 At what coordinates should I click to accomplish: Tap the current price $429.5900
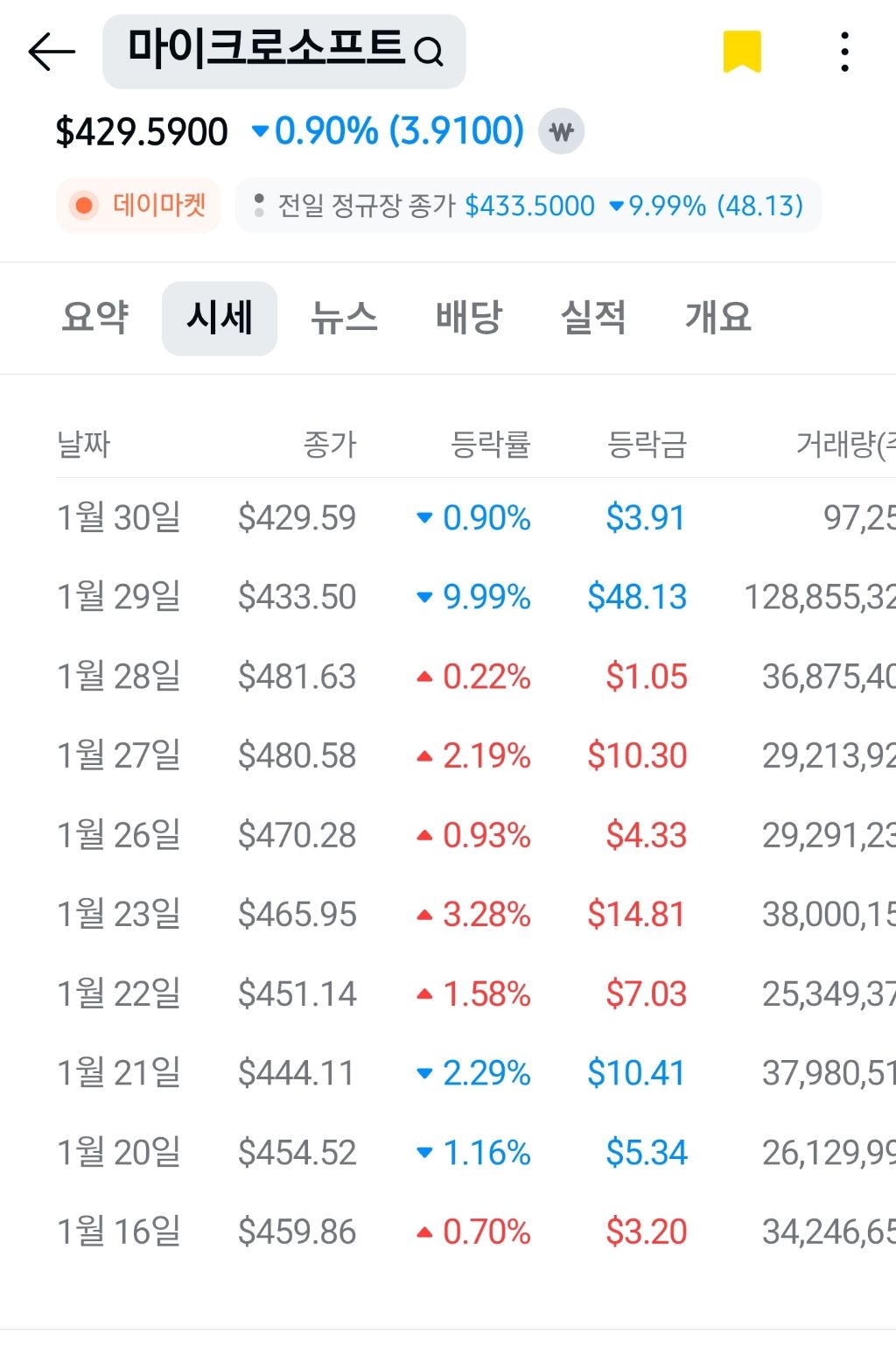click(140, 130)
